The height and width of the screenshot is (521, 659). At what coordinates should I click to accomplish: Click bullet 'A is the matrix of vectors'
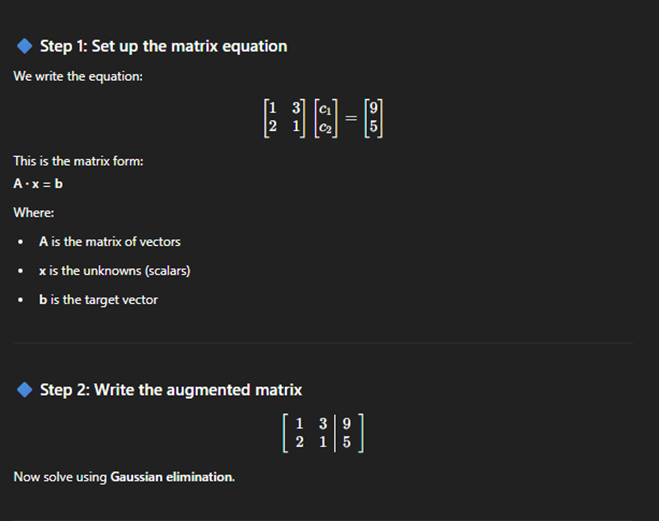pos(110,242)
